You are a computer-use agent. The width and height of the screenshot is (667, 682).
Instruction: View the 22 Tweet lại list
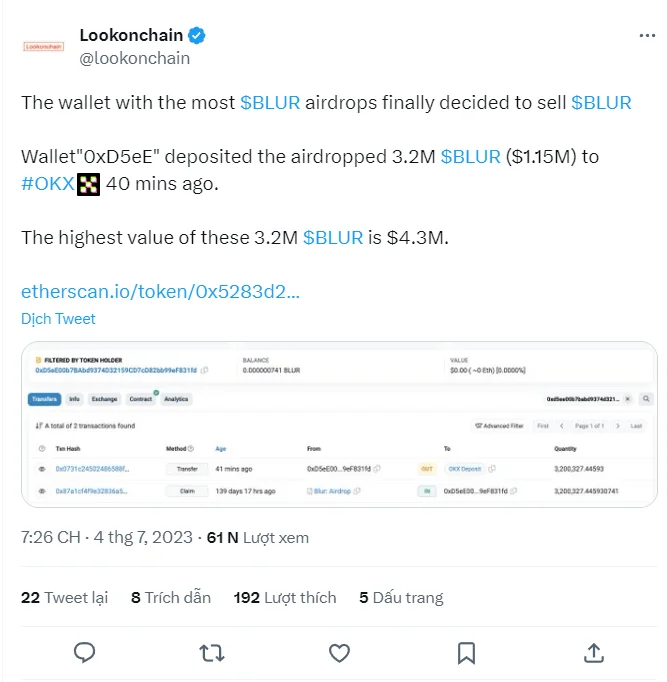[x=64, y=598]
